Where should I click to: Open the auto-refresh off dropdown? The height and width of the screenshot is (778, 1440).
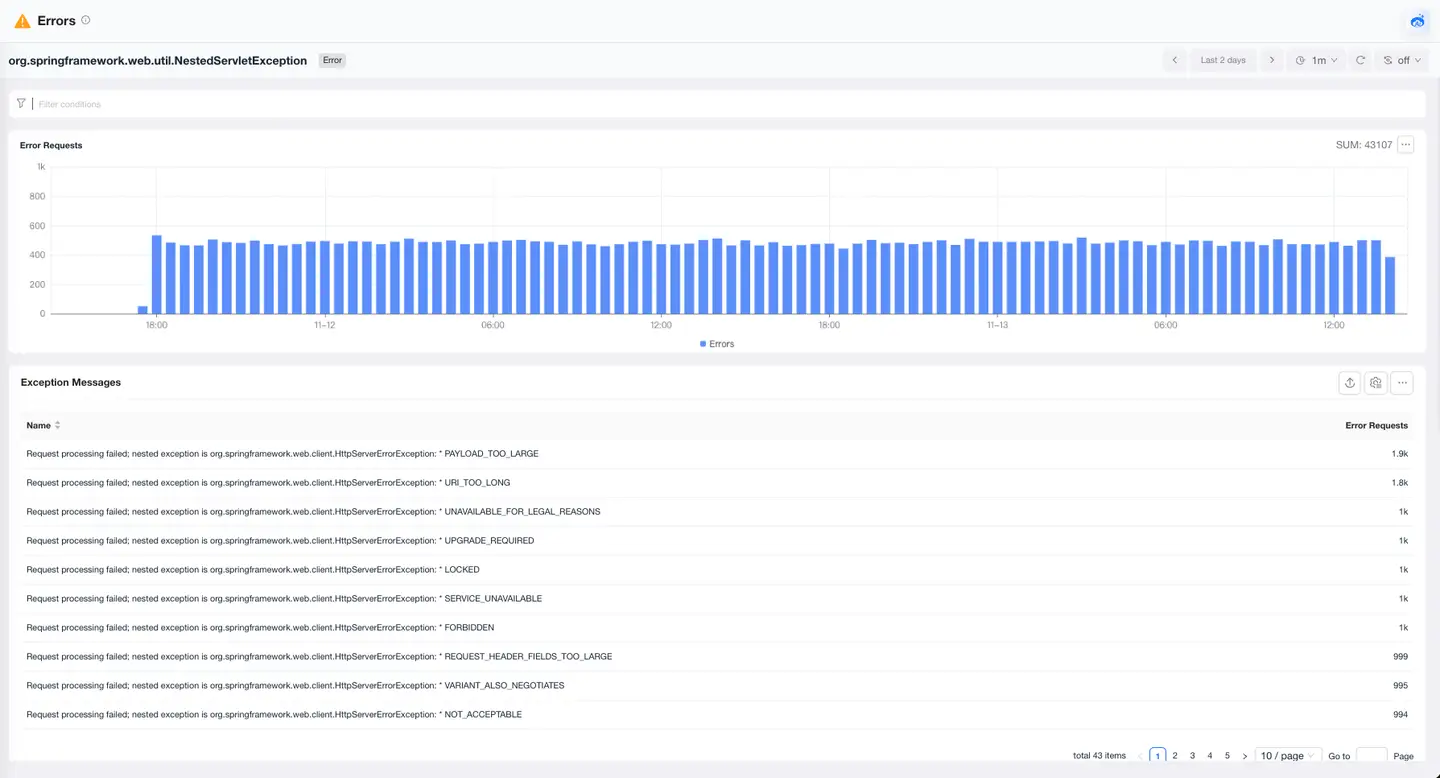point(1401,60)
